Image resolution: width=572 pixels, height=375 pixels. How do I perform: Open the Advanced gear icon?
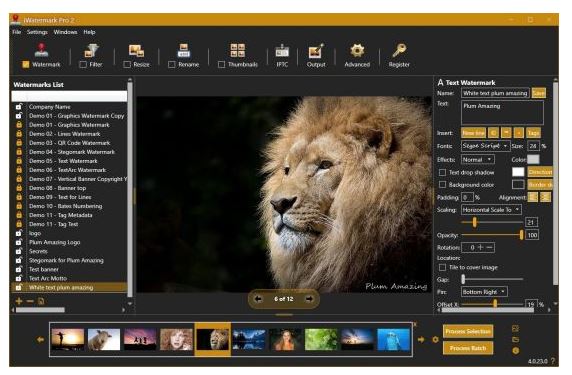click(x=357, y=50)
